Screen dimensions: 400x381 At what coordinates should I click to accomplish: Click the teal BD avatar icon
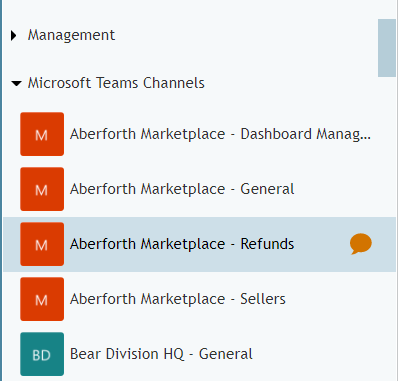(x=42, y=354)
